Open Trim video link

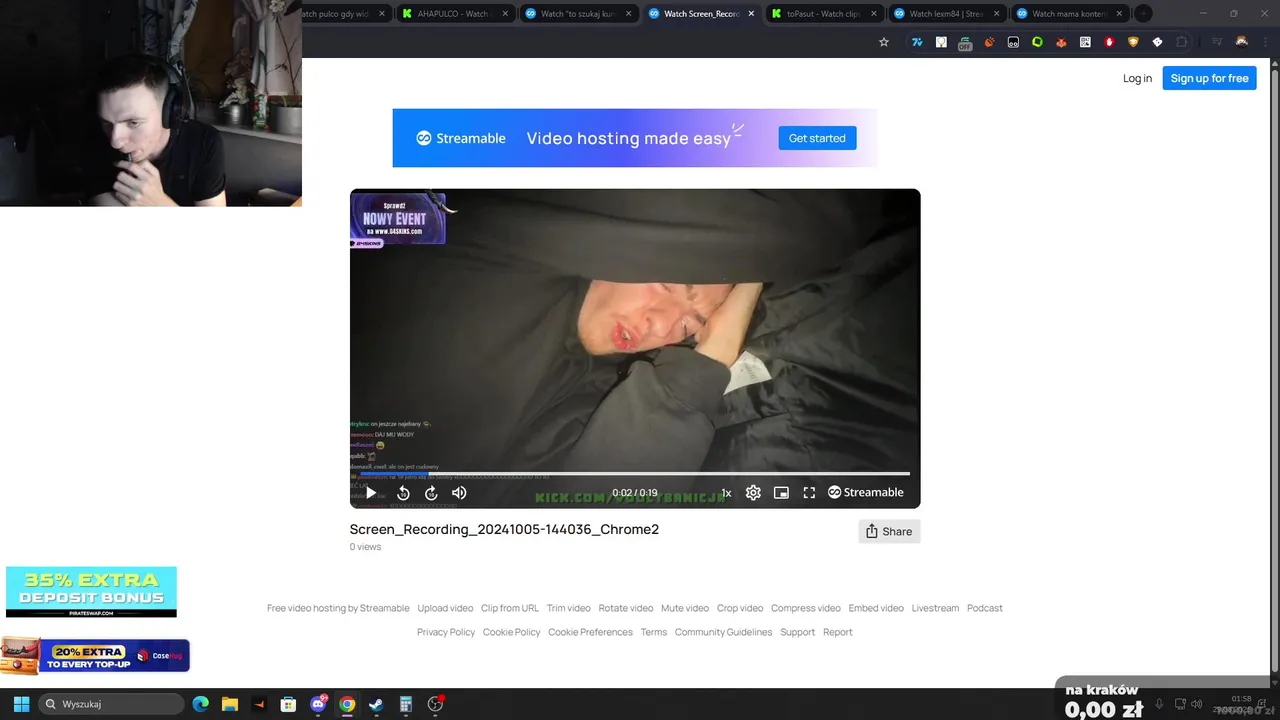[x=569, y=608]
